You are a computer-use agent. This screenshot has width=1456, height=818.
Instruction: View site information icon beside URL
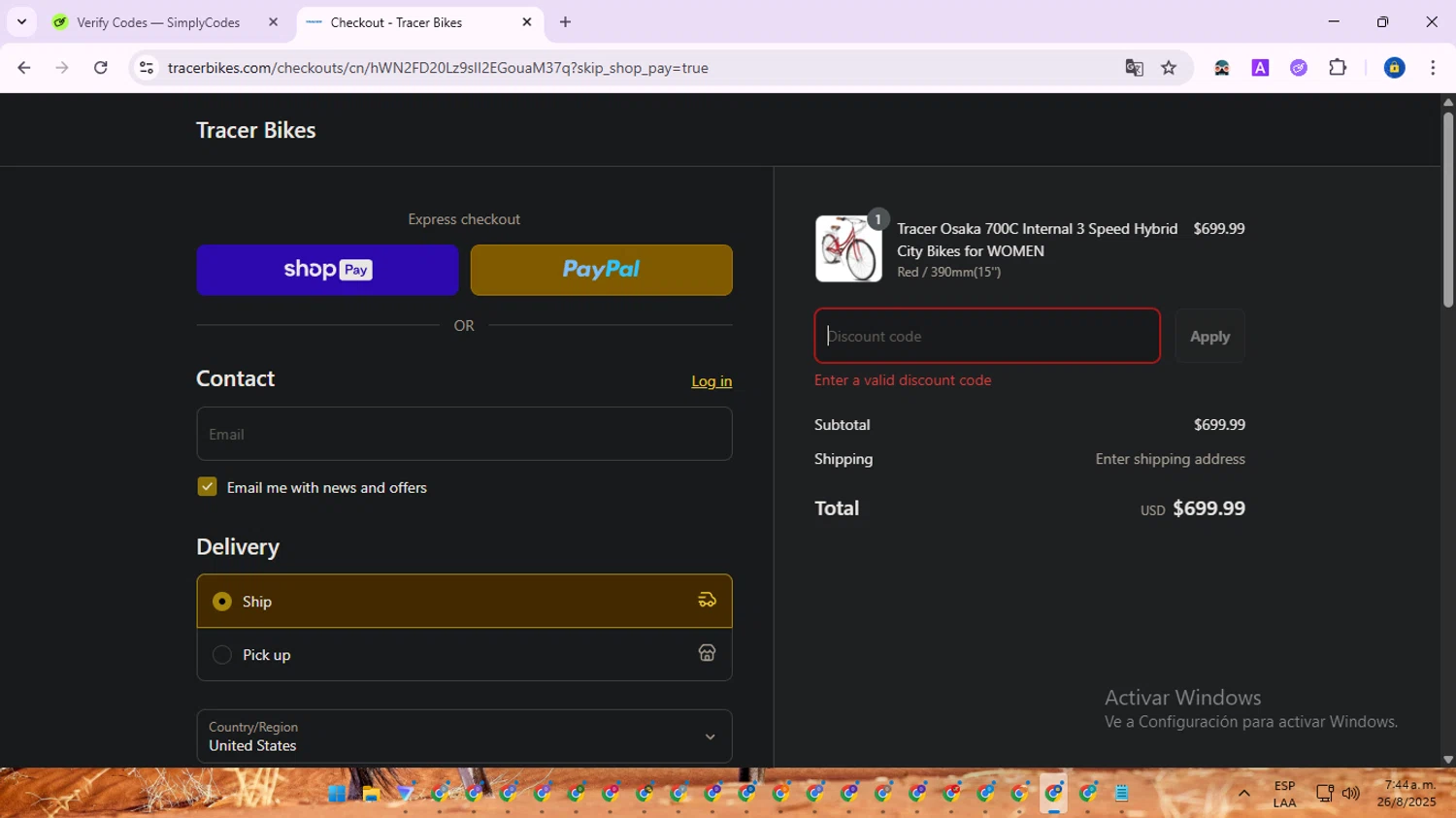pyautogui.click(x=147, y=68)
